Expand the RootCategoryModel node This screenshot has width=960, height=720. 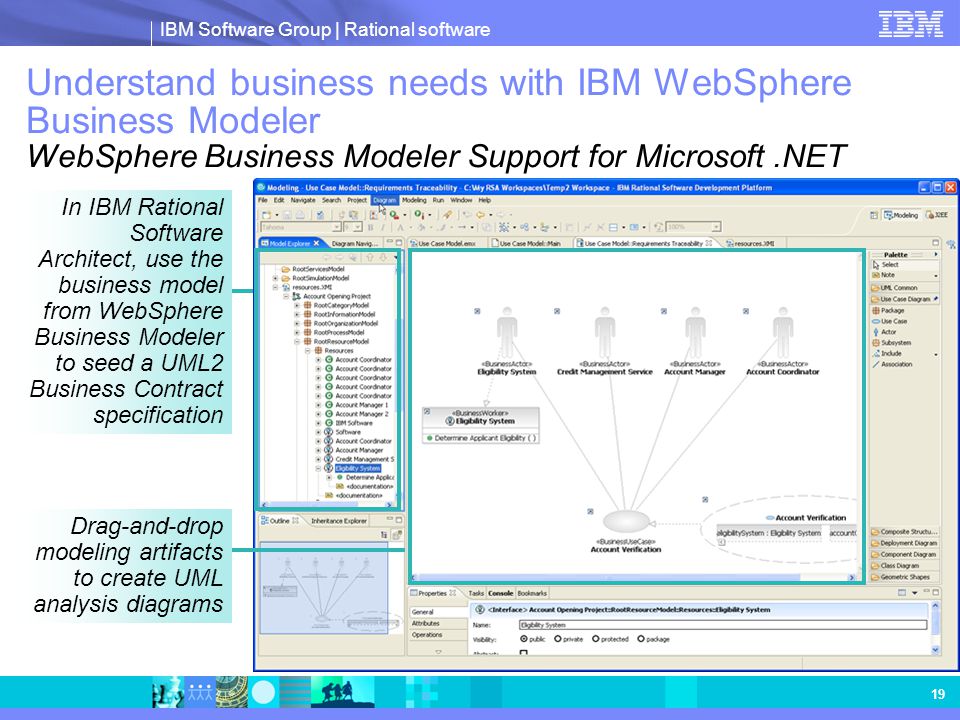tap(297, 305)
